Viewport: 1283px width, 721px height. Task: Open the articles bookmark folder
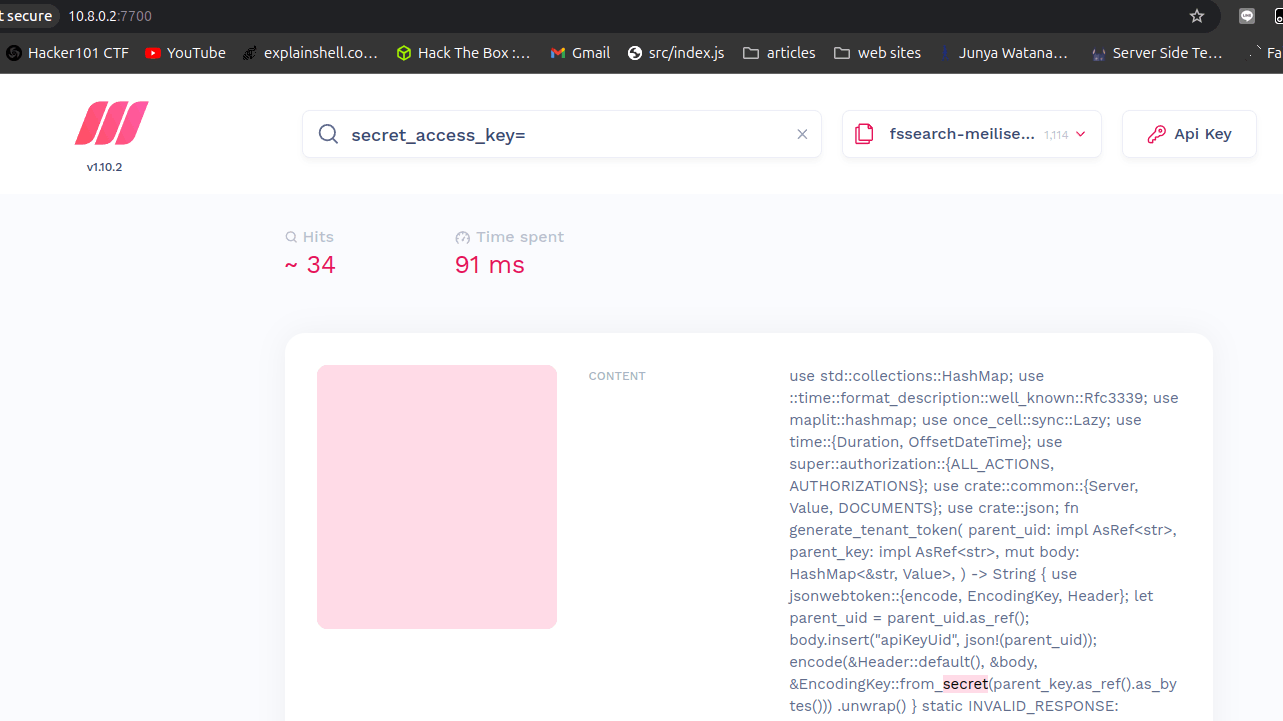tap(779, 53)
